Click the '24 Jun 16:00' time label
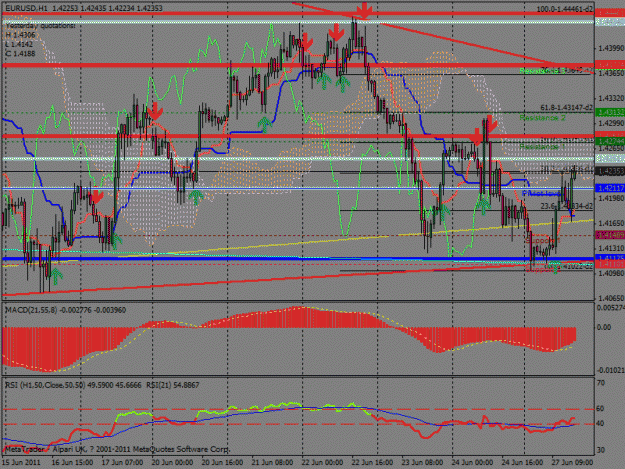The image size is (625, 469). [x=522, y=462]
